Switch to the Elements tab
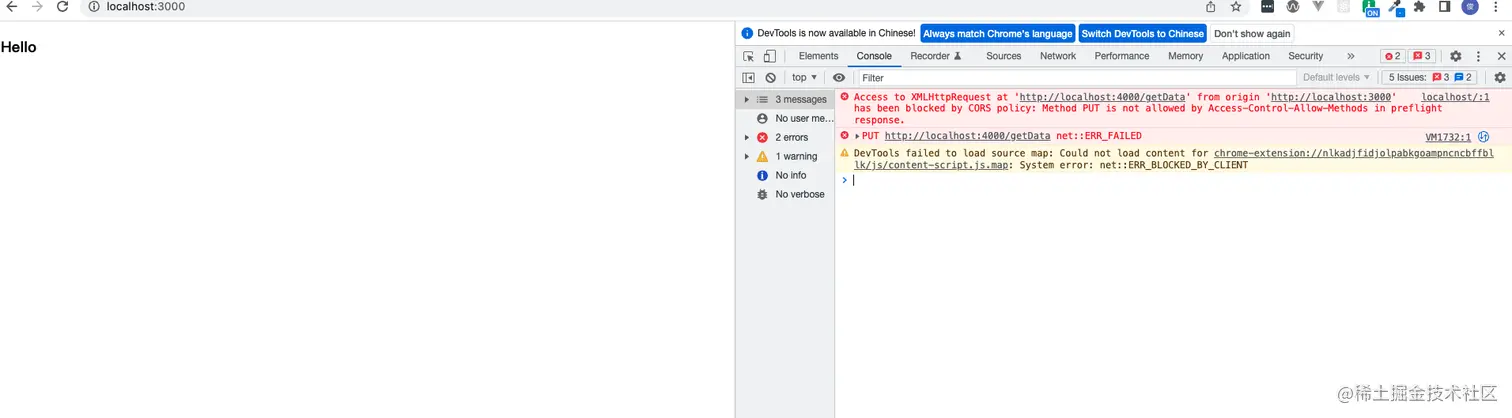The image size is (1512, 418). tap(818, 56)
